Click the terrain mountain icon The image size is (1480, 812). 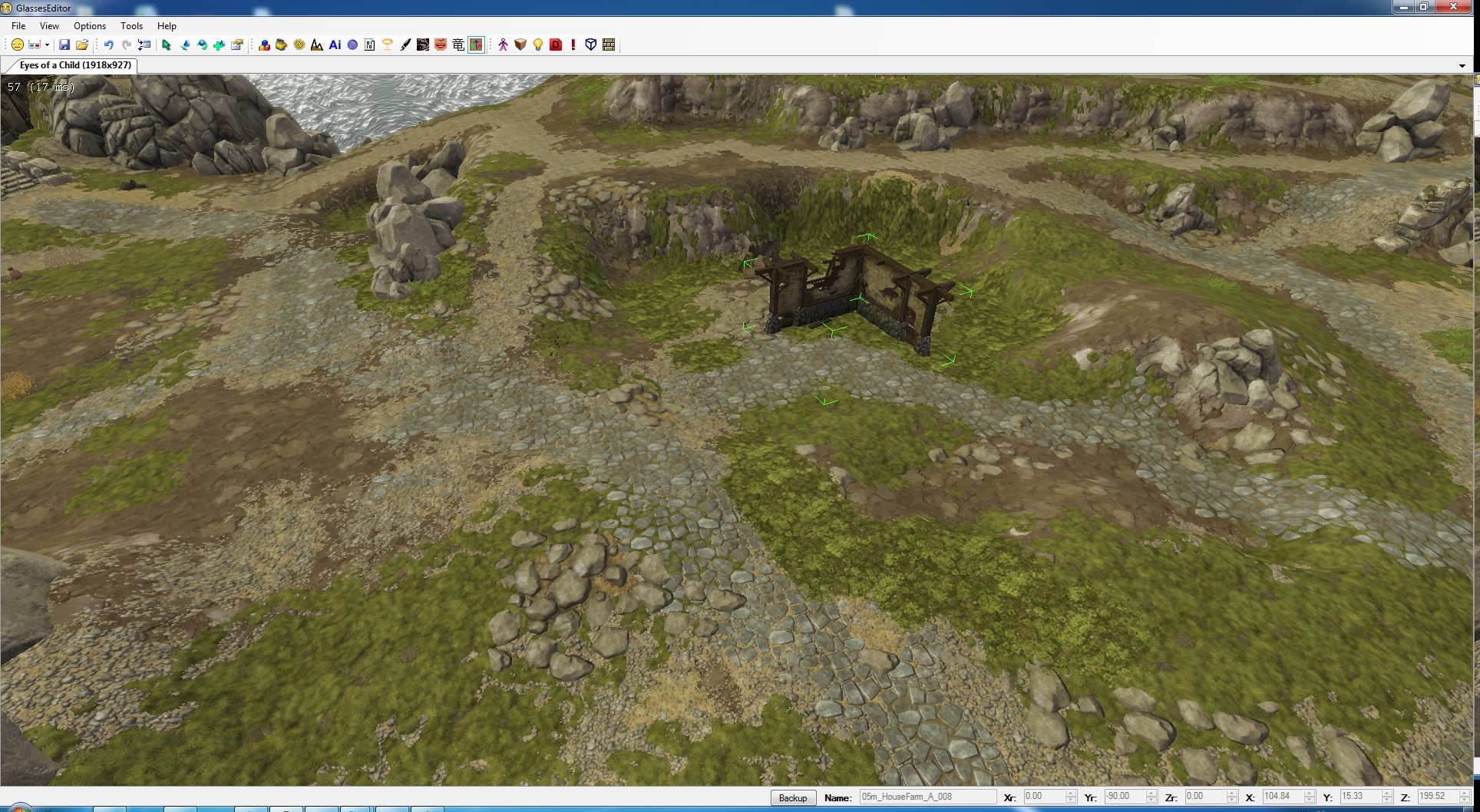pos(317,45)
